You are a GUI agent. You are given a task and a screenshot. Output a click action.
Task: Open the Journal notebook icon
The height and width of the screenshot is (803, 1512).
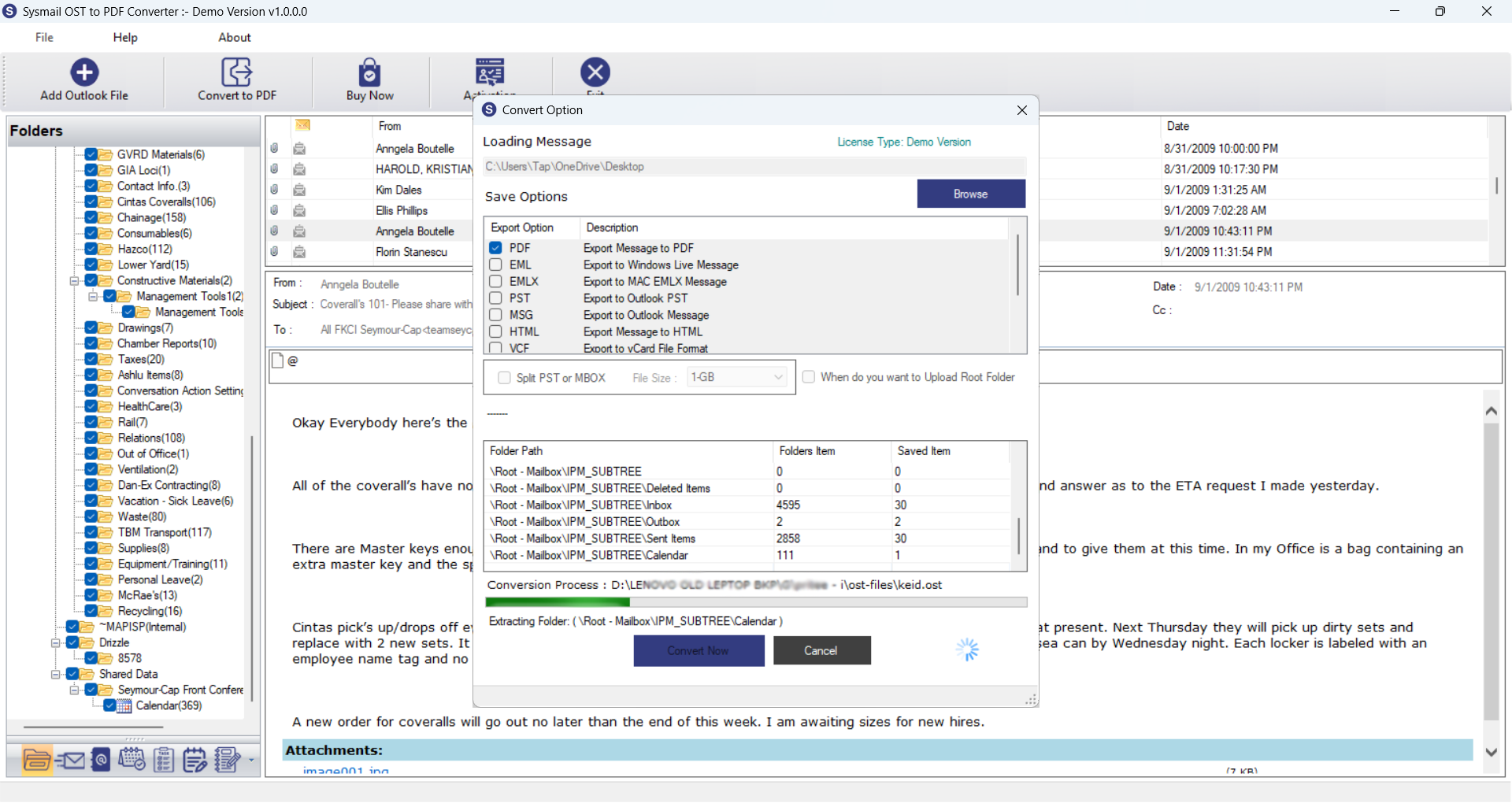pyautogui.click(x=227, y=760)
